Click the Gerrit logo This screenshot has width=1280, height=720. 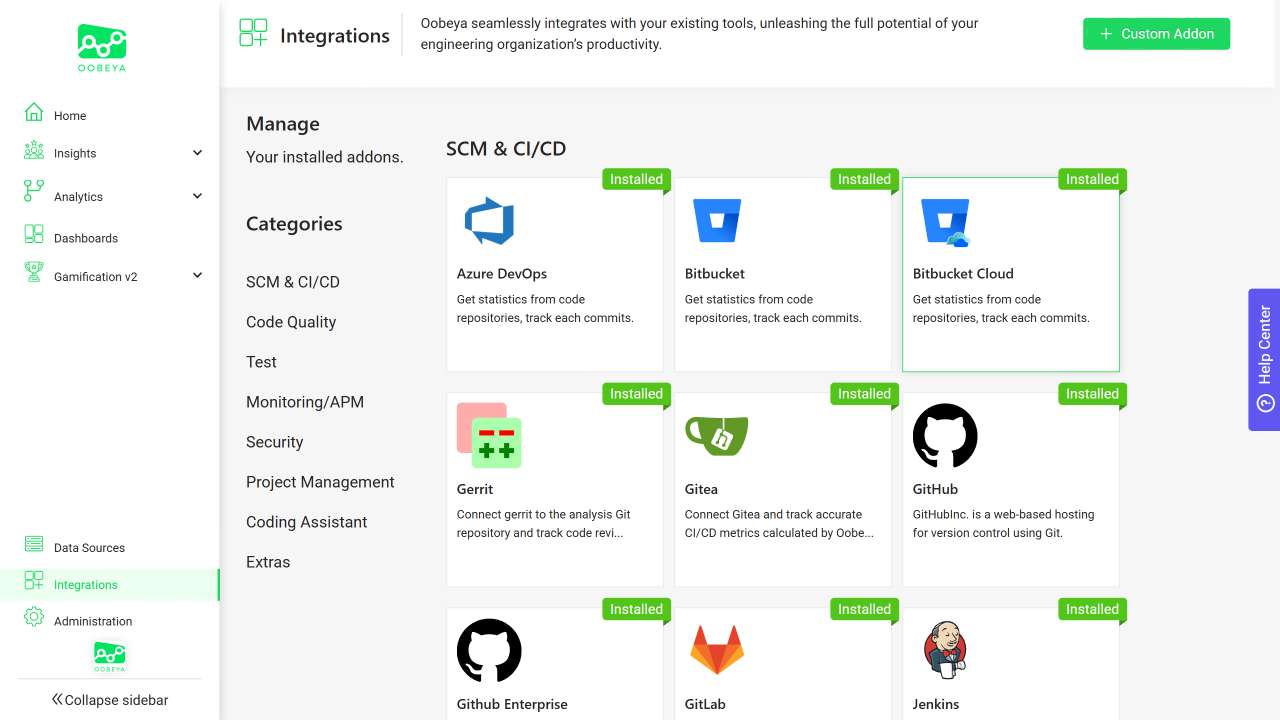489,436
